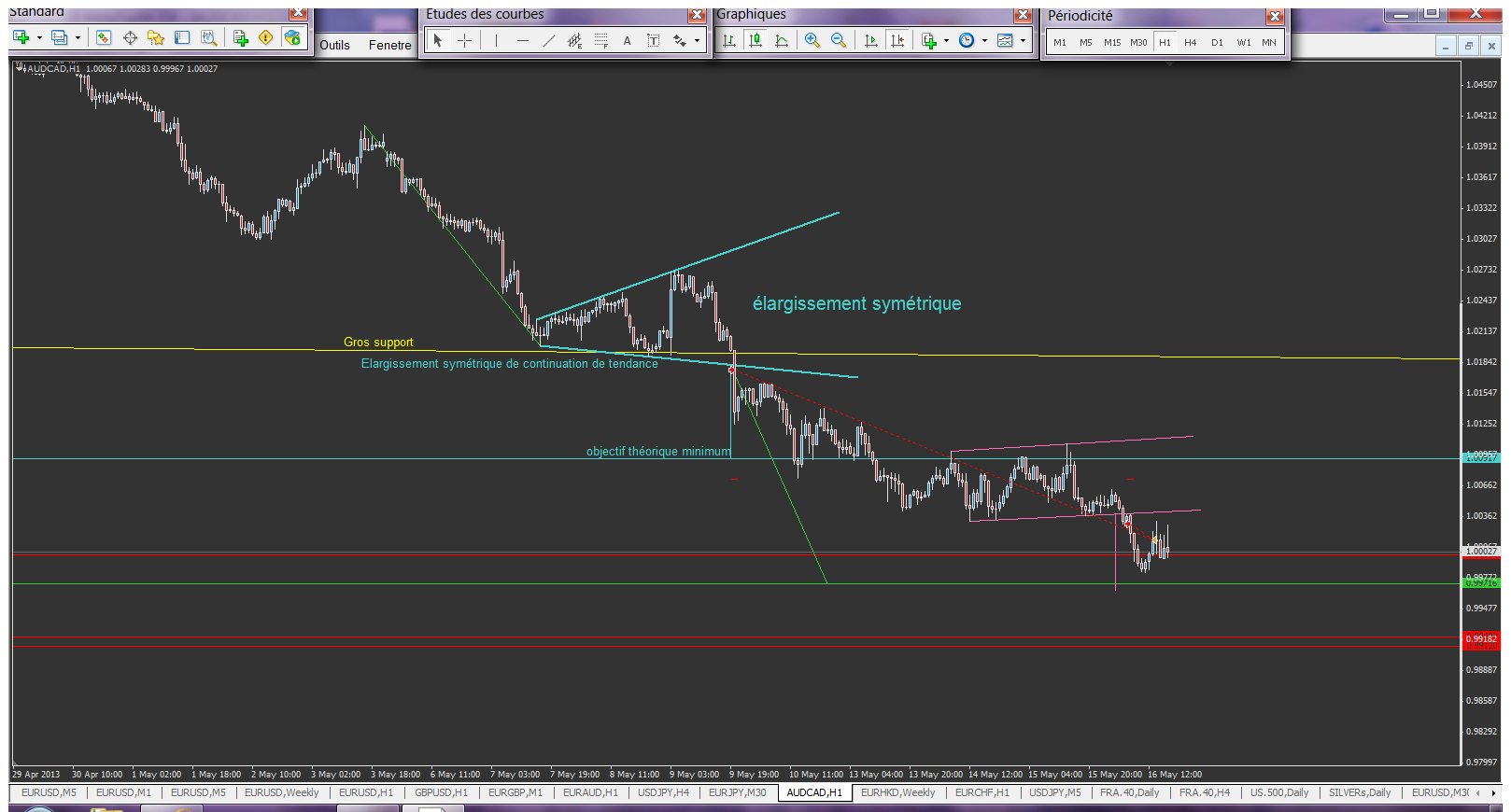Image resolution: width=1511 pixels, height=812 pixels.
Task: Switch to the GBPUSD,H1 chart tab
Action: point(441,792)
